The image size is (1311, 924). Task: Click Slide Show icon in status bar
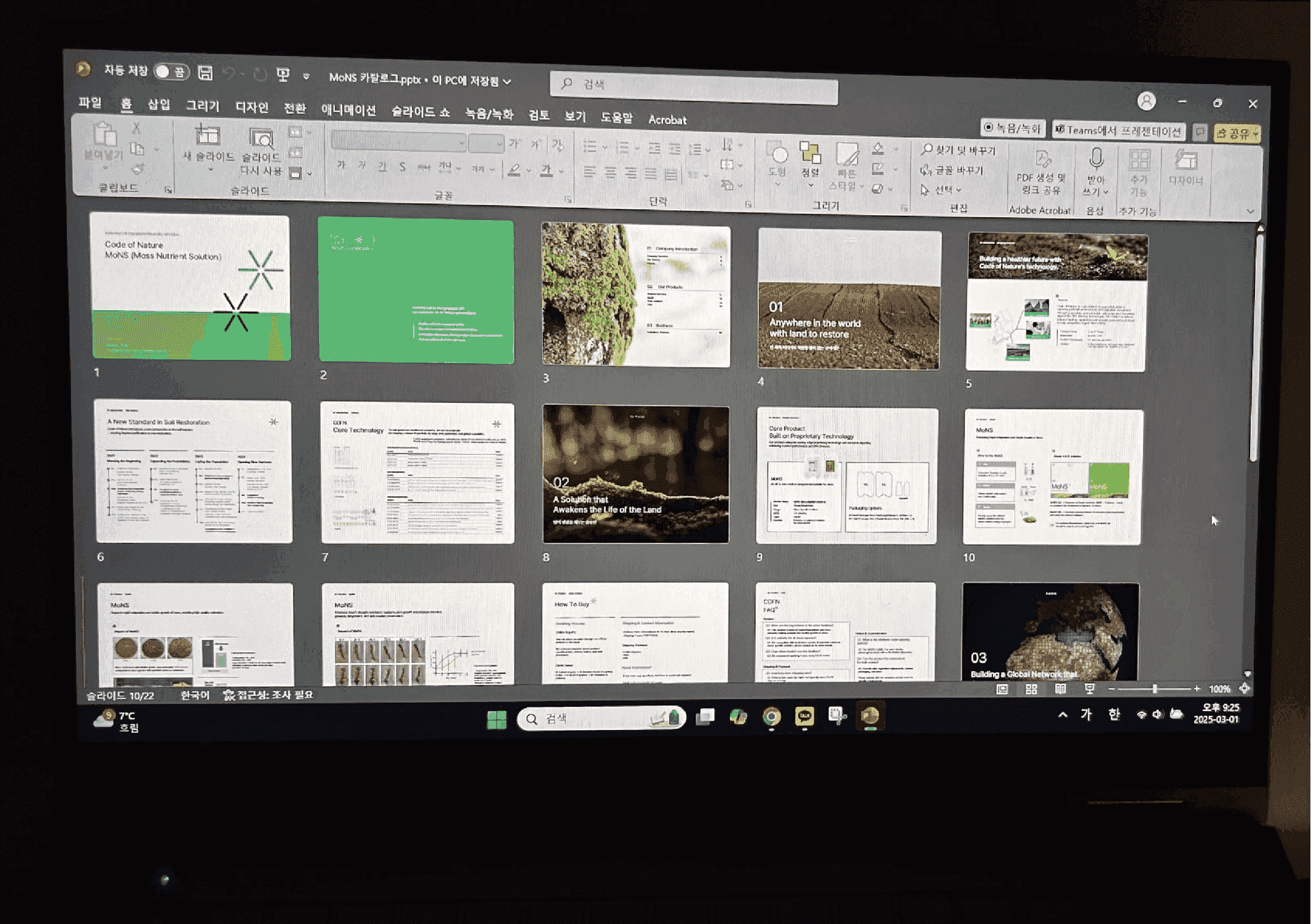1090,688
